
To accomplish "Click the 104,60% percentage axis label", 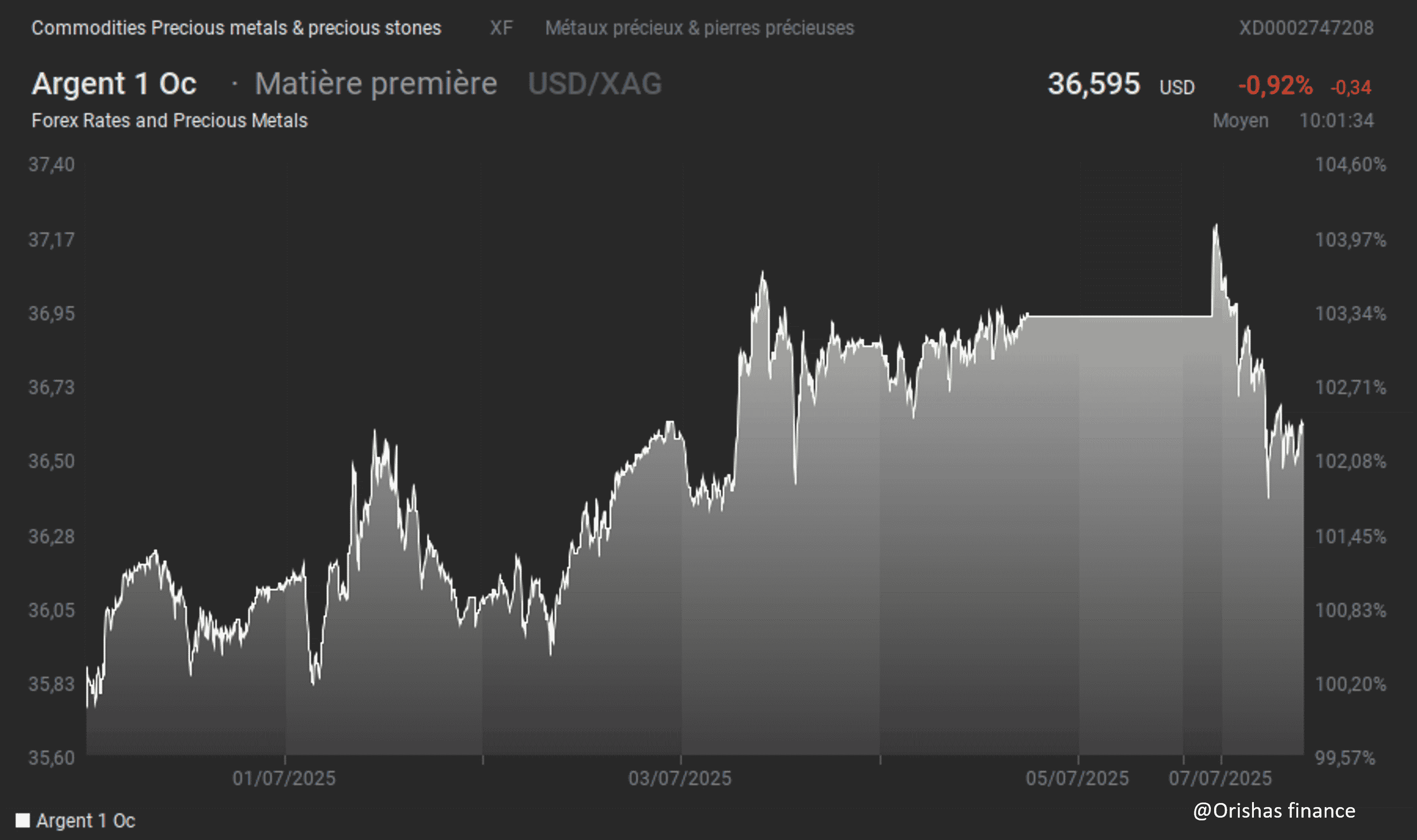I will tap(1351, 165).
